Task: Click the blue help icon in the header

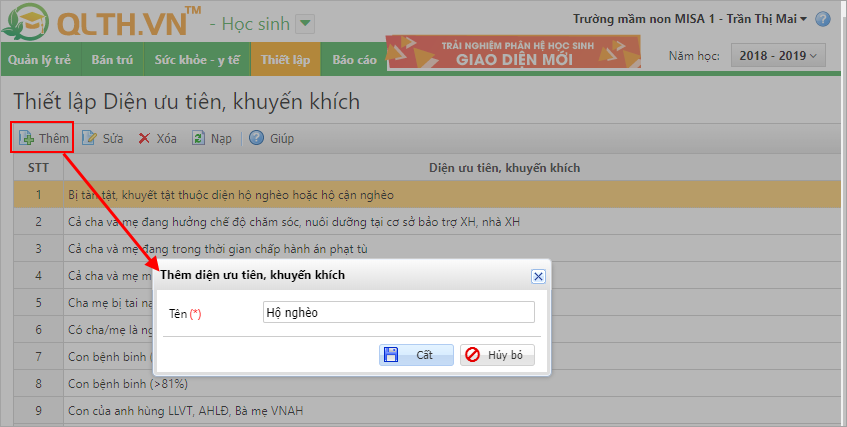Action: click(x=823, y=19)
